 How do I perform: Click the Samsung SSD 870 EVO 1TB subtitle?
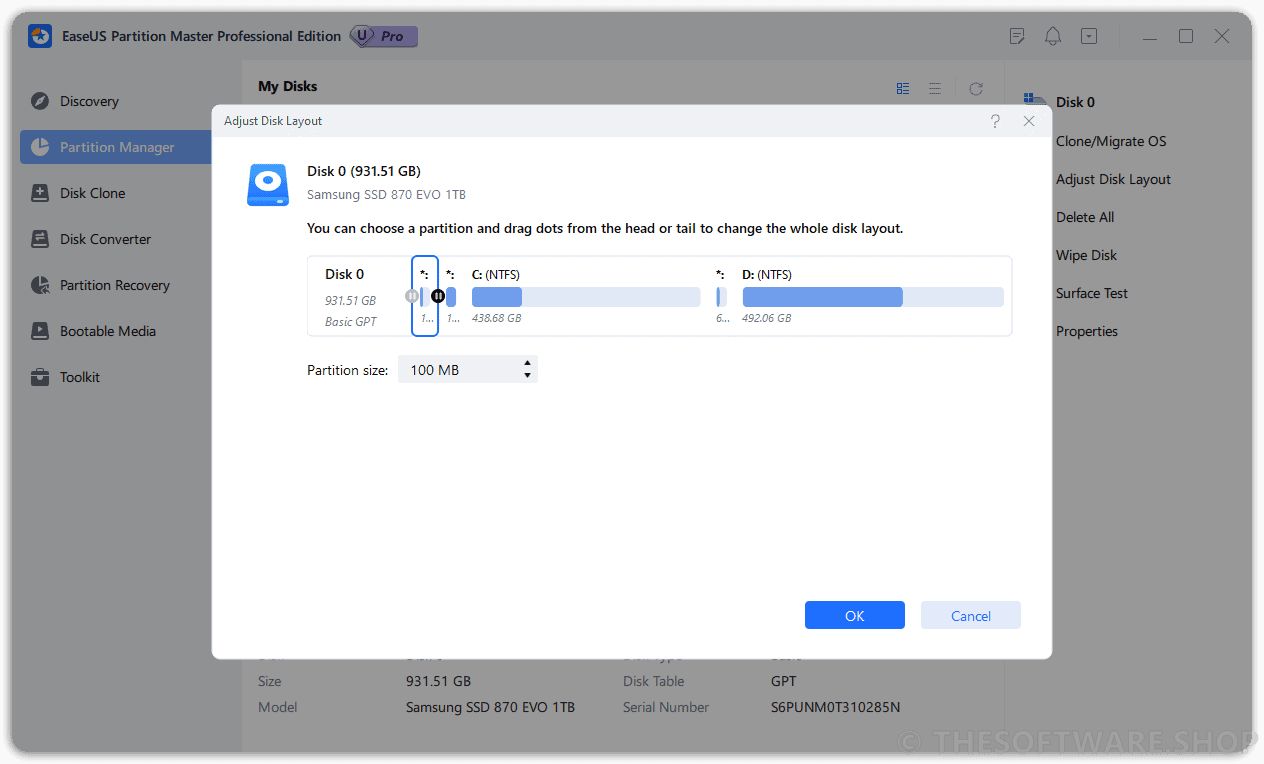(386, 195)
